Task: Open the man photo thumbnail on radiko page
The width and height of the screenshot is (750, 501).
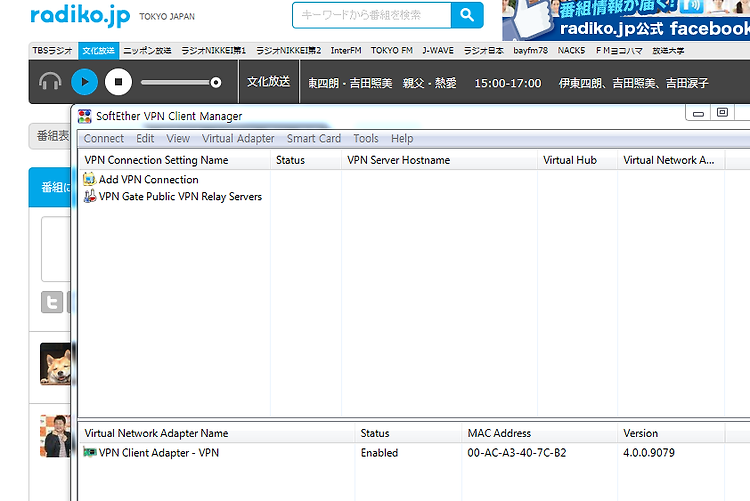Action: point(55,436)
